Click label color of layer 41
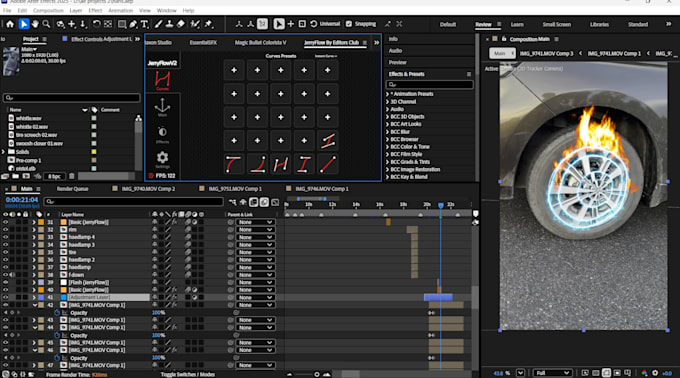The image size is (680, 378). point(41,297)
